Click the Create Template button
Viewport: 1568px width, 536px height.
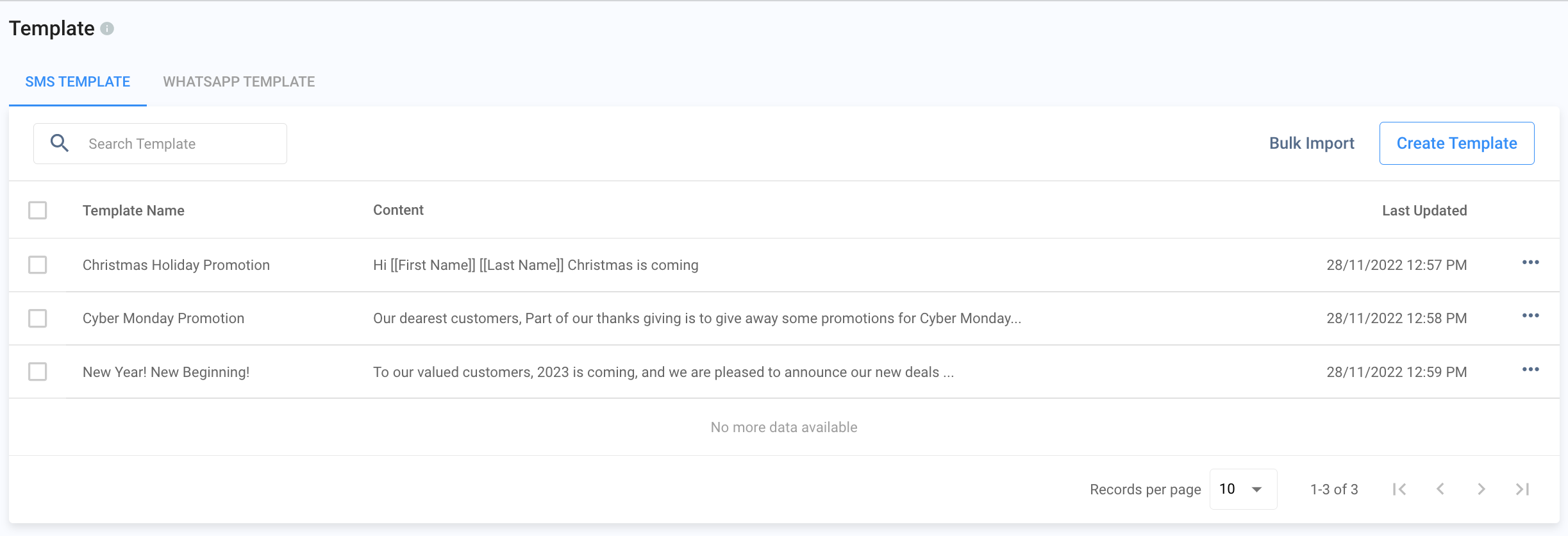(1456, 144)
